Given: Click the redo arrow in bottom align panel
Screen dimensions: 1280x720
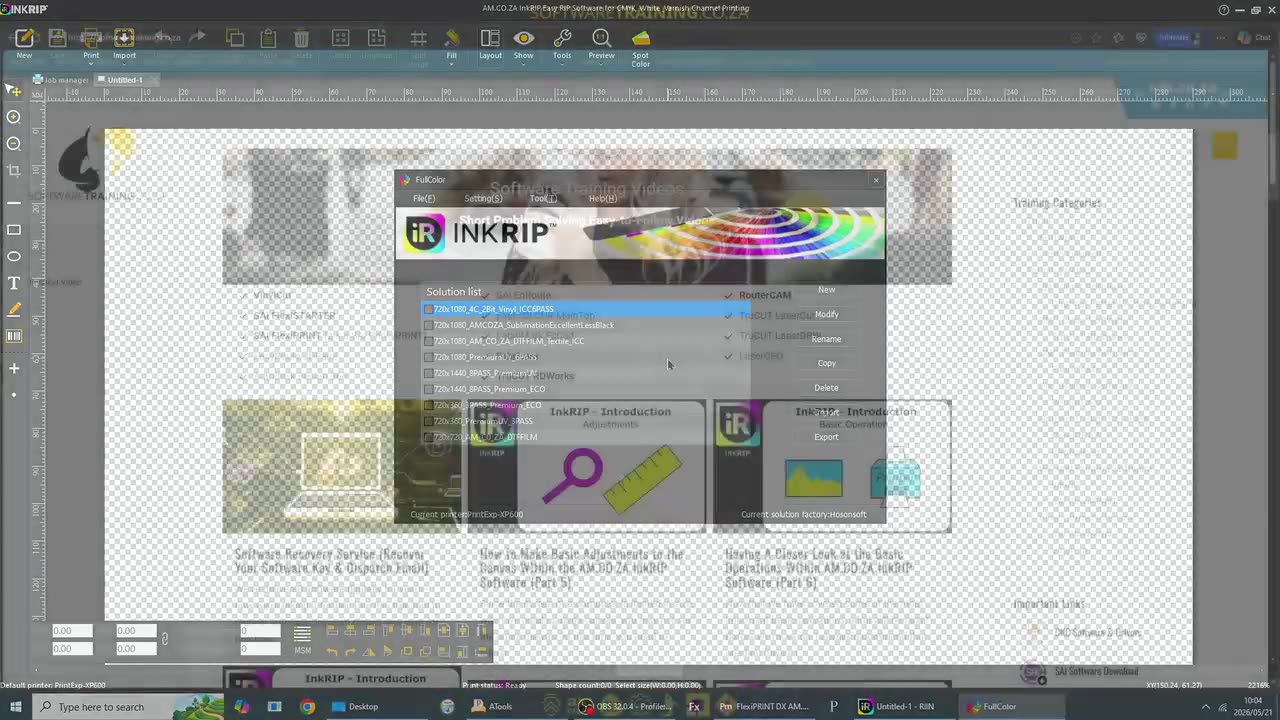Looking at the screenshot, I should pos(350,651).
